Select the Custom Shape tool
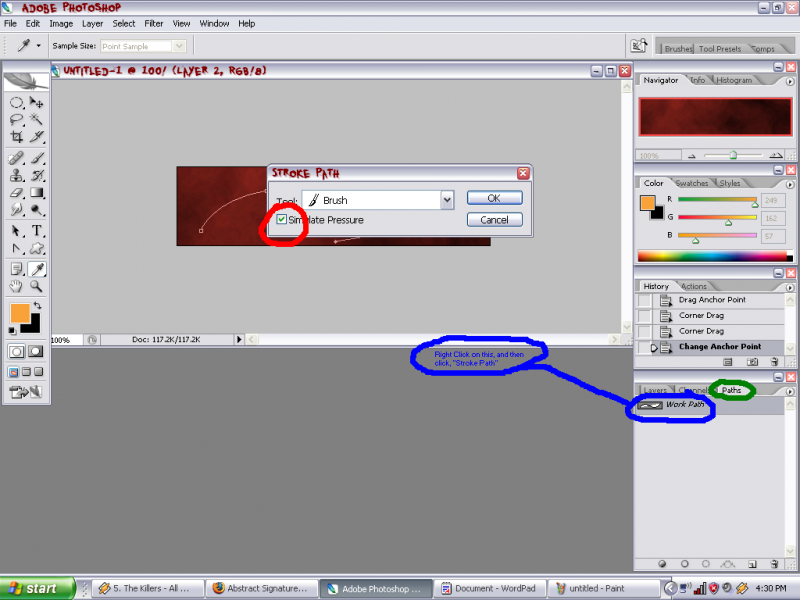This screenshot has width=800, height=600. tap(36, 248)
